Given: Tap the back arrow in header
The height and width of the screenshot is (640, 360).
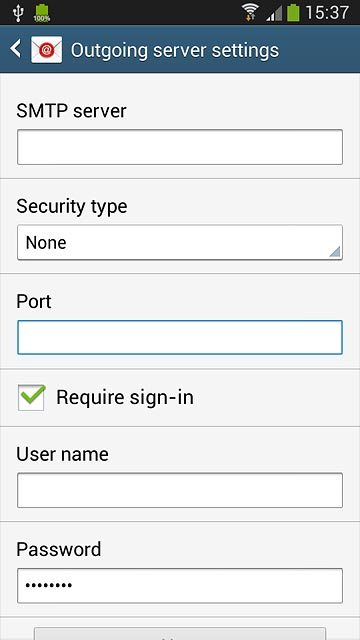Looking at the screenshot, I should coord(16,49).
